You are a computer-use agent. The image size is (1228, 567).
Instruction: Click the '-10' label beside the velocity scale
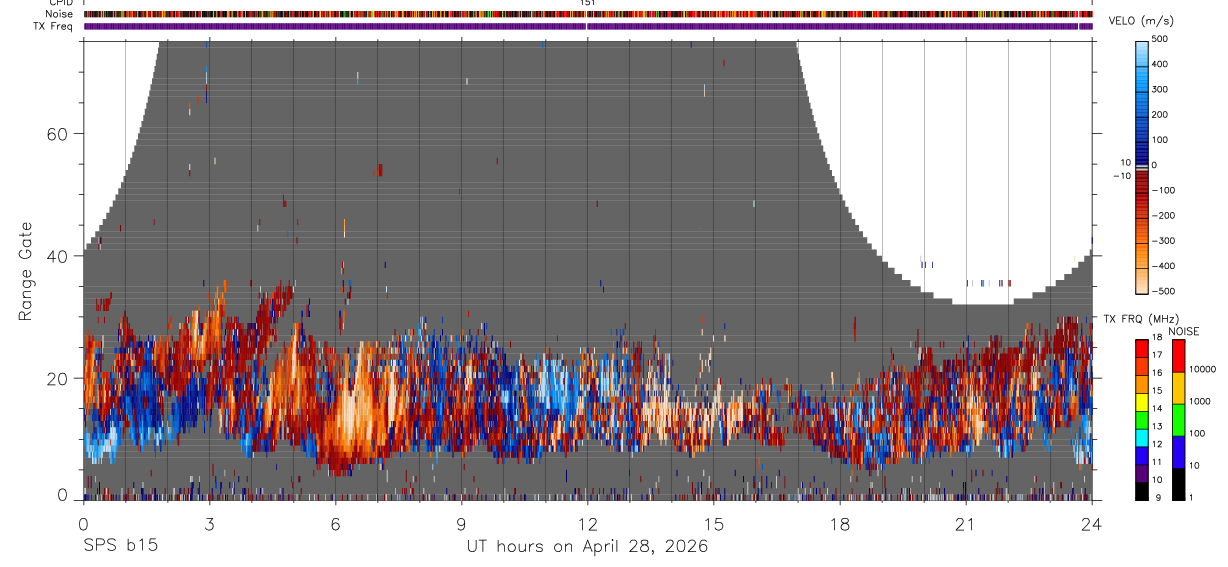click(x=1120, y=175)
